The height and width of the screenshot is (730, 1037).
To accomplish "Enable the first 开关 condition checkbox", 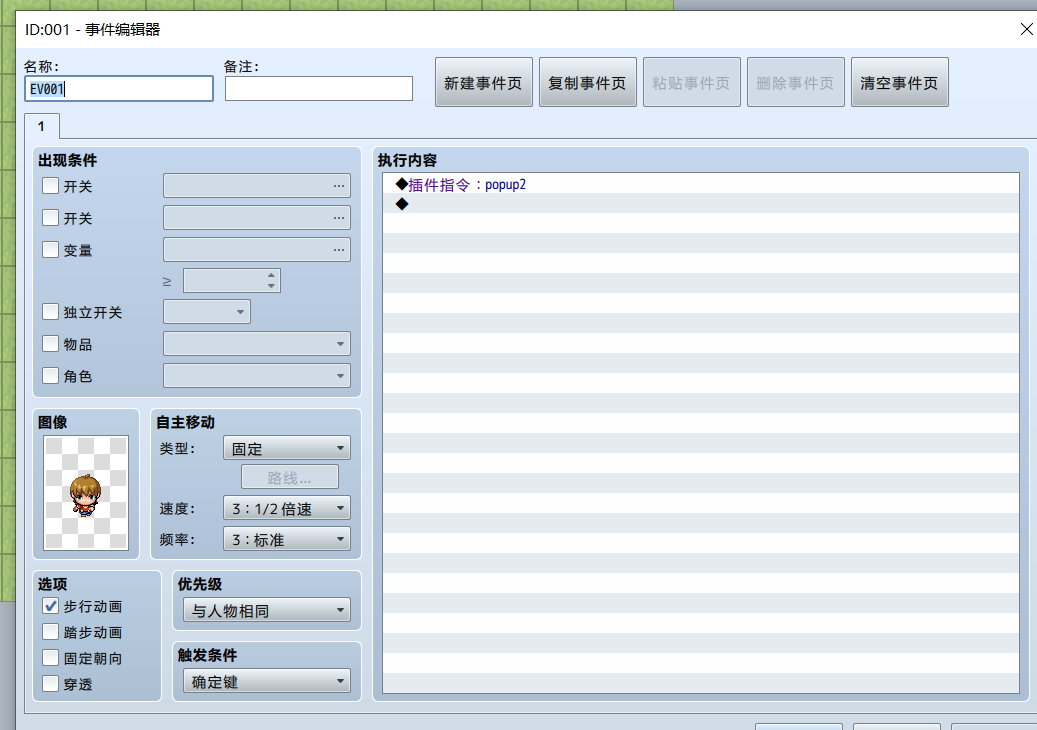I will coord(50,186).
